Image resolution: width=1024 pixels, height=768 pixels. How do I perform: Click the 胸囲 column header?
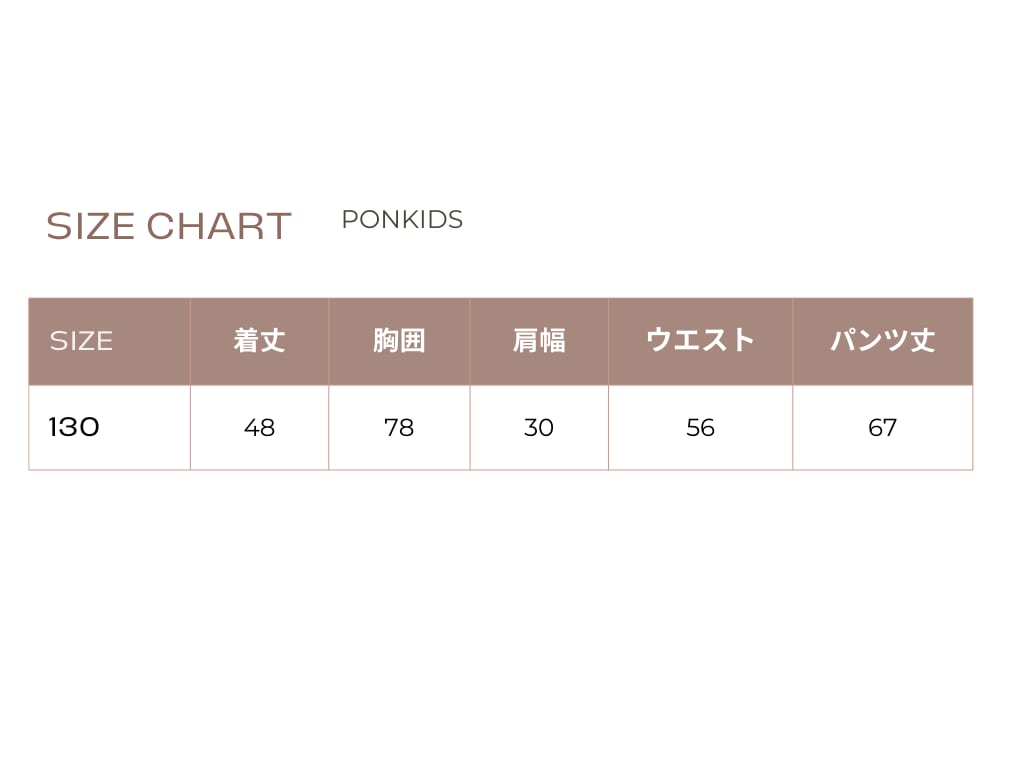399,341
